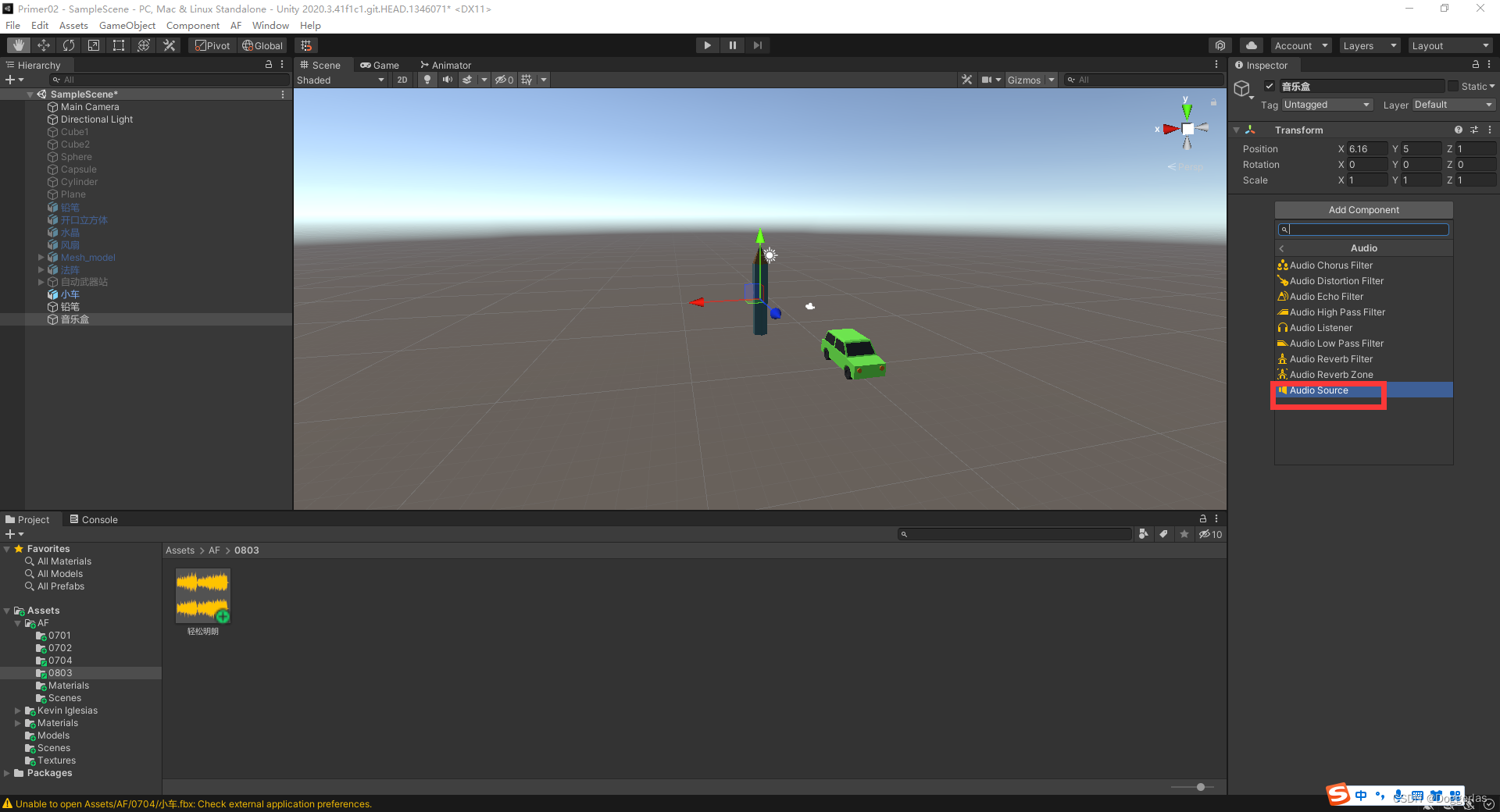
Task: Open the GameObject menu
Action: (127, 25)
